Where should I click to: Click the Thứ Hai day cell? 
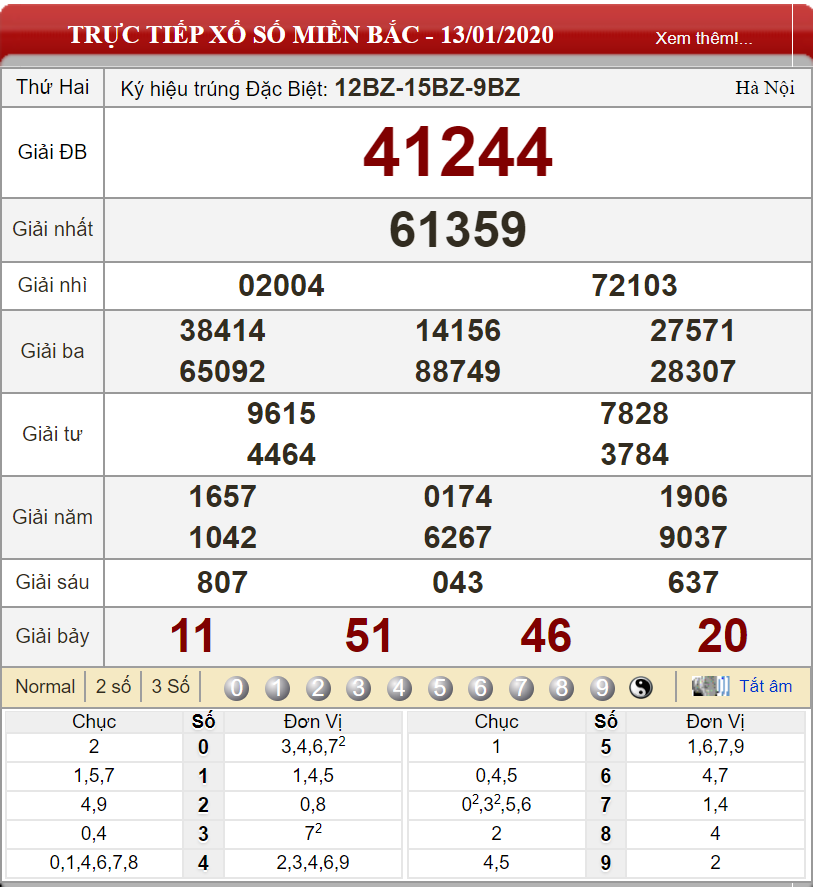[x=53, y=87]
